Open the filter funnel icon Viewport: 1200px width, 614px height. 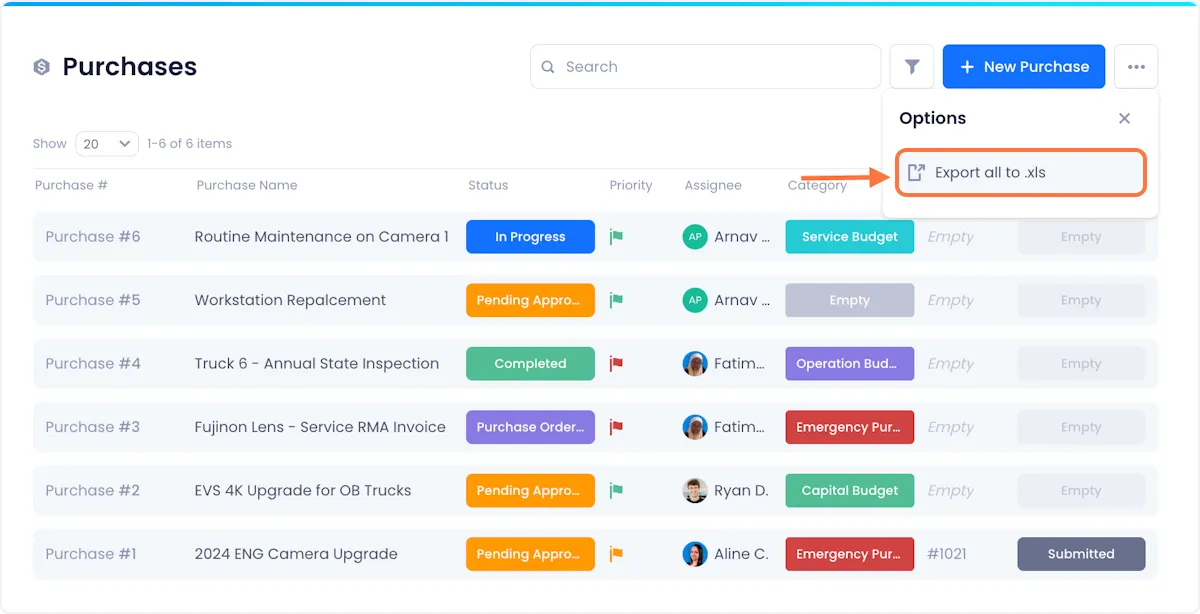pos(912,67)
